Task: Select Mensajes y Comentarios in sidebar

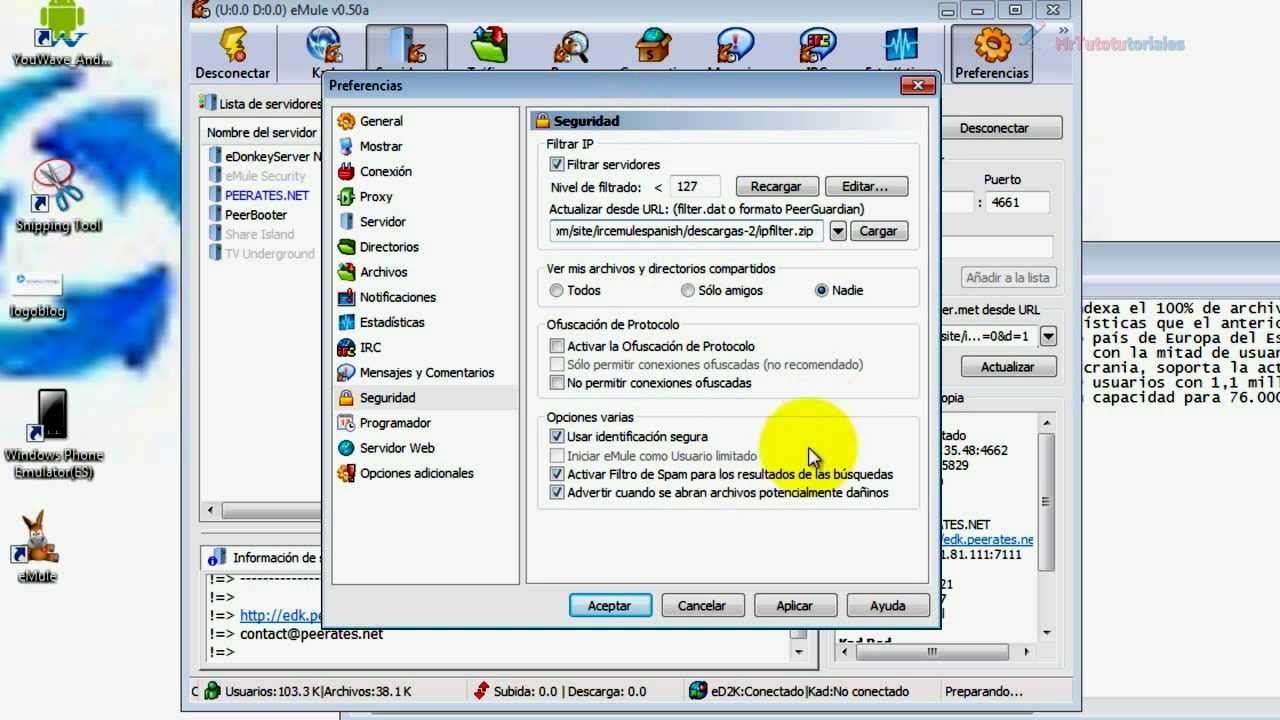Action: pos(426,372)
